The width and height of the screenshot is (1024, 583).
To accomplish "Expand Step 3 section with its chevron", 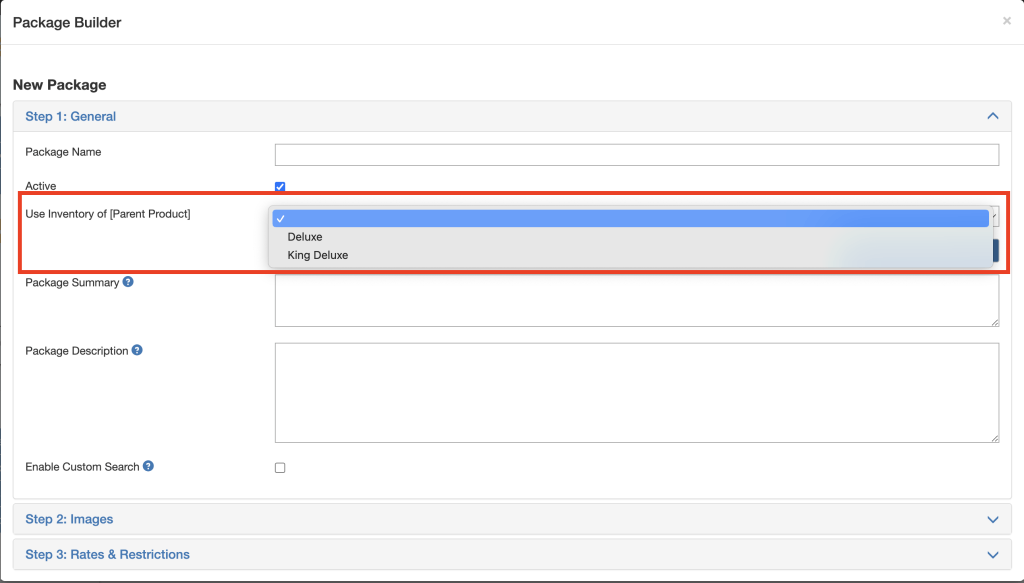I will pos(992,554).
